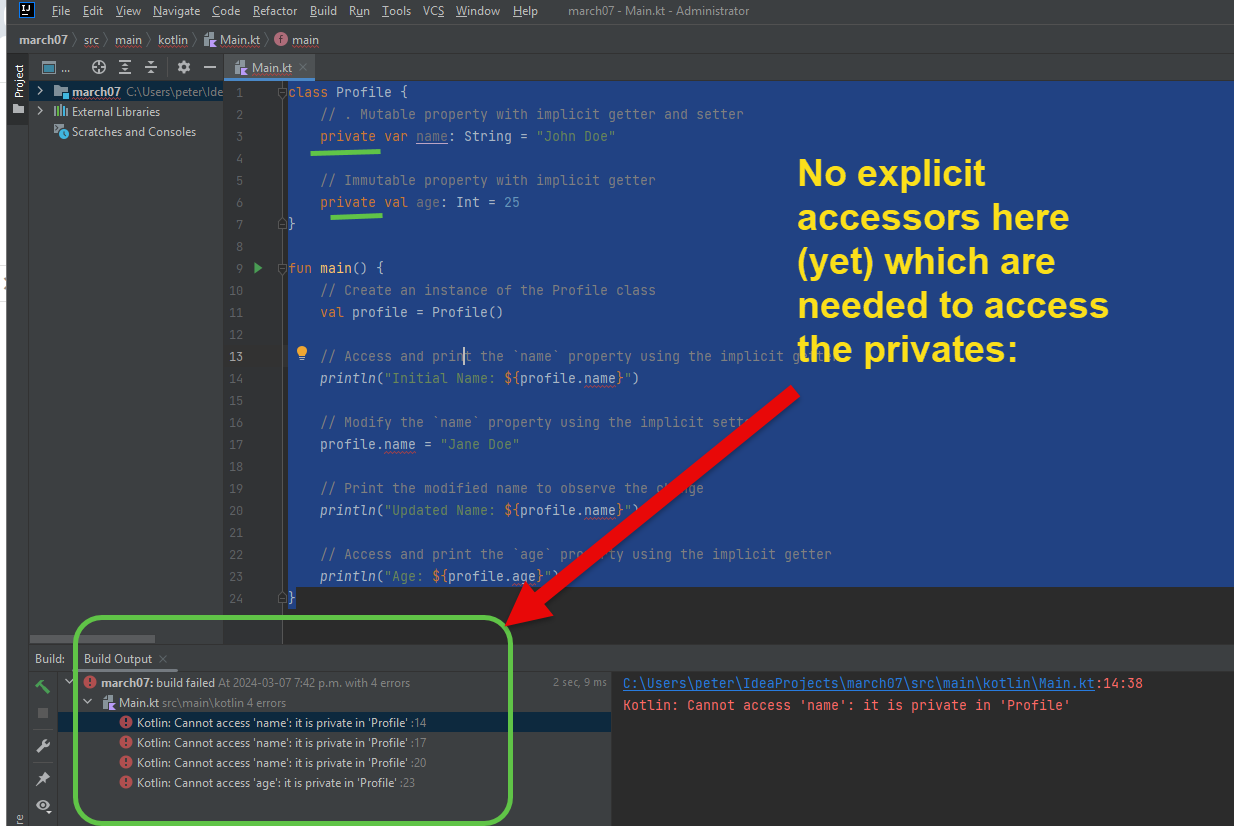Click the Build: panel label
This screenshot has height=826, width=1234.
click(x=50, y=658)
